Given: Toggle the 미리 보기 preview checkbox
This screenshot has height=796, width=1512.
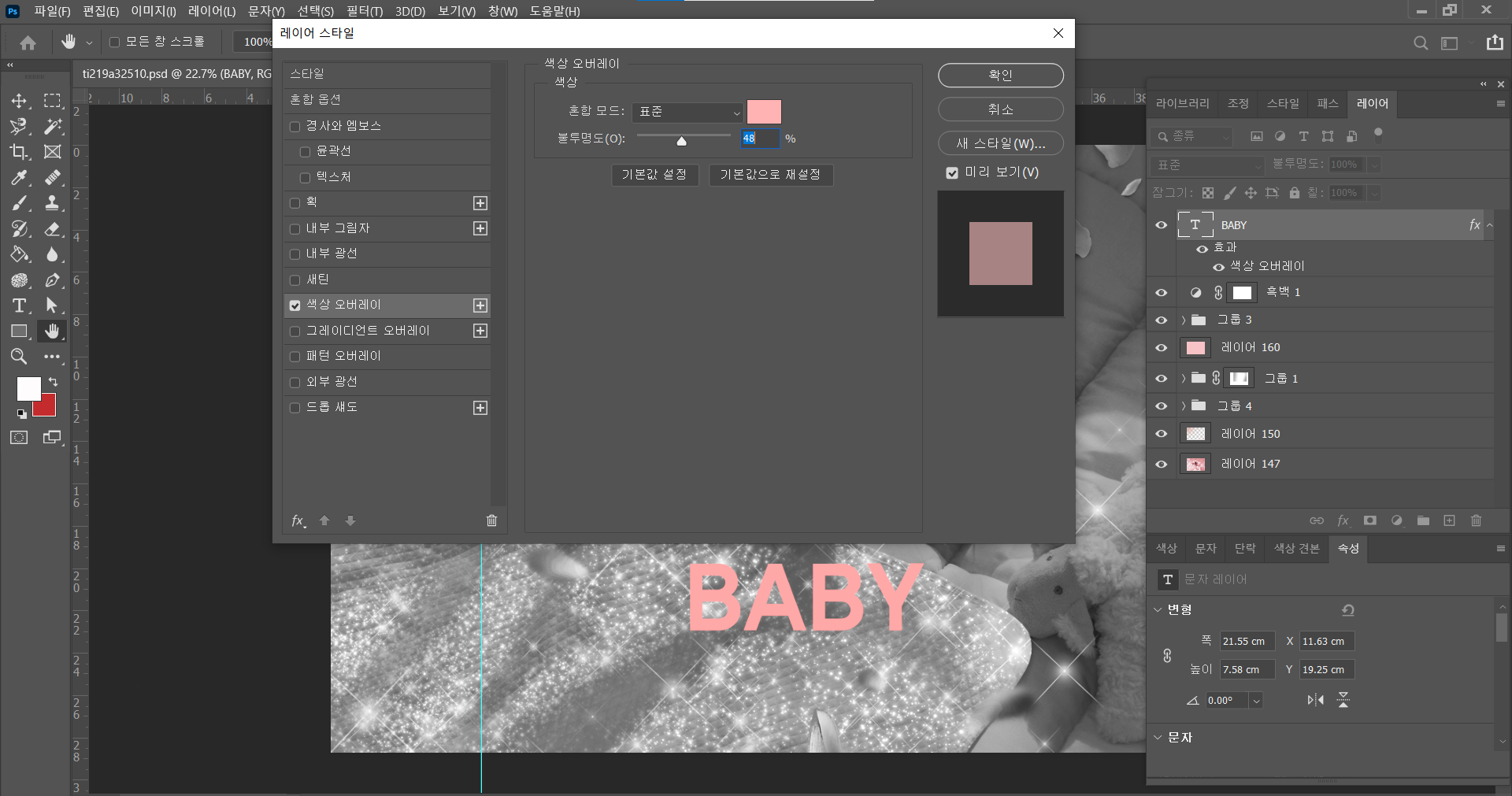Looking at the screenshot, I should click(952, 173).
